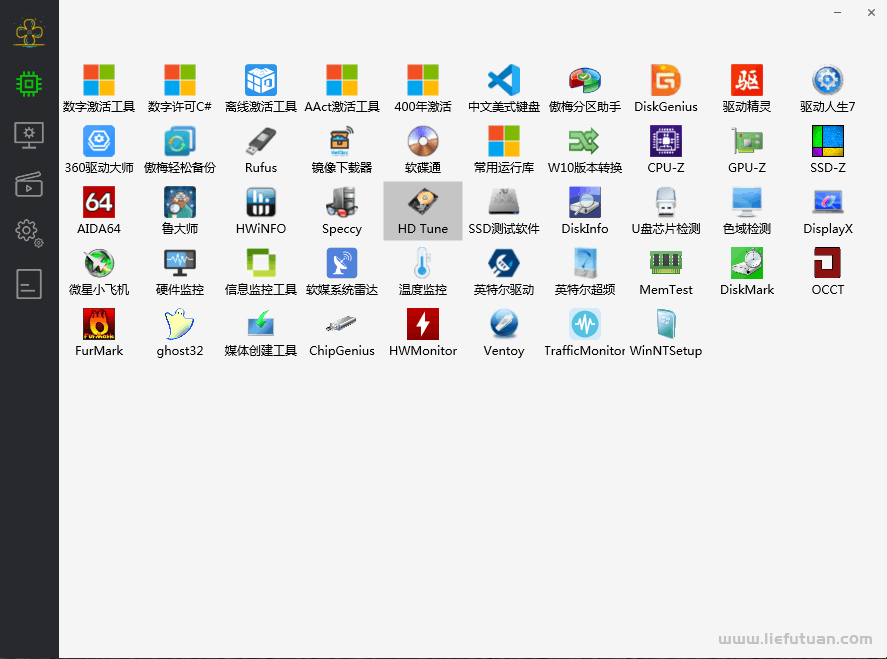887x659 pixels.
Task: Launch DiskInfo
Action: (x=585, y=211)
